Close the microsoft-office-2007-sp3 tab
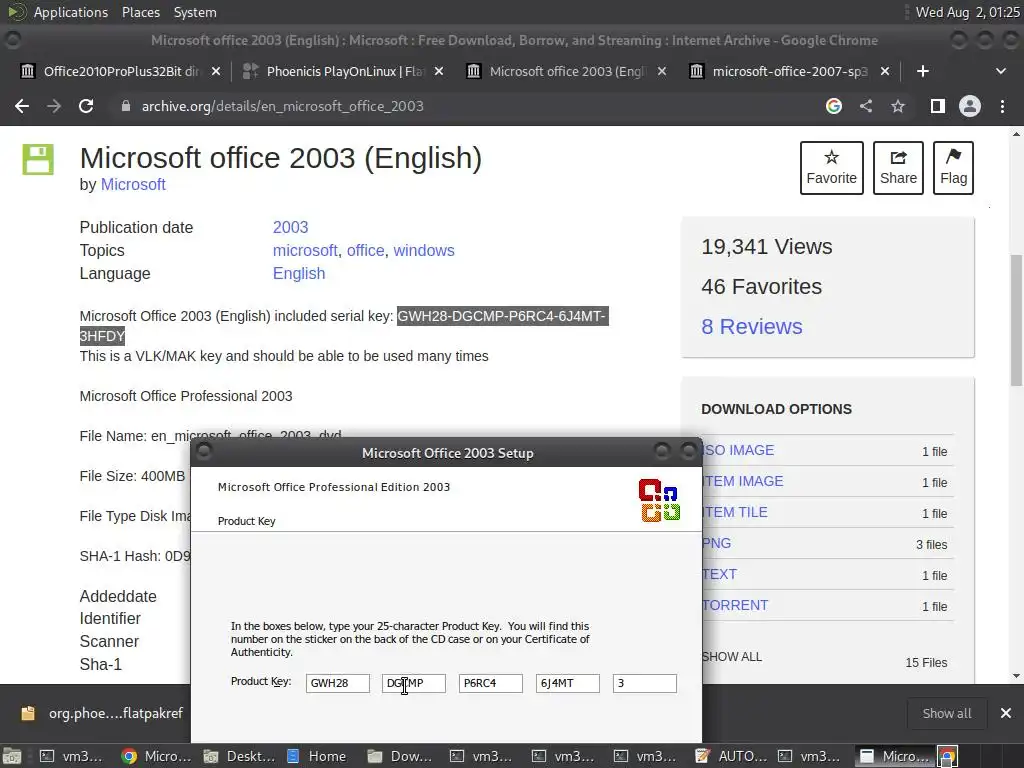This screenshot has width=1024, height=768. coord(885,71)
